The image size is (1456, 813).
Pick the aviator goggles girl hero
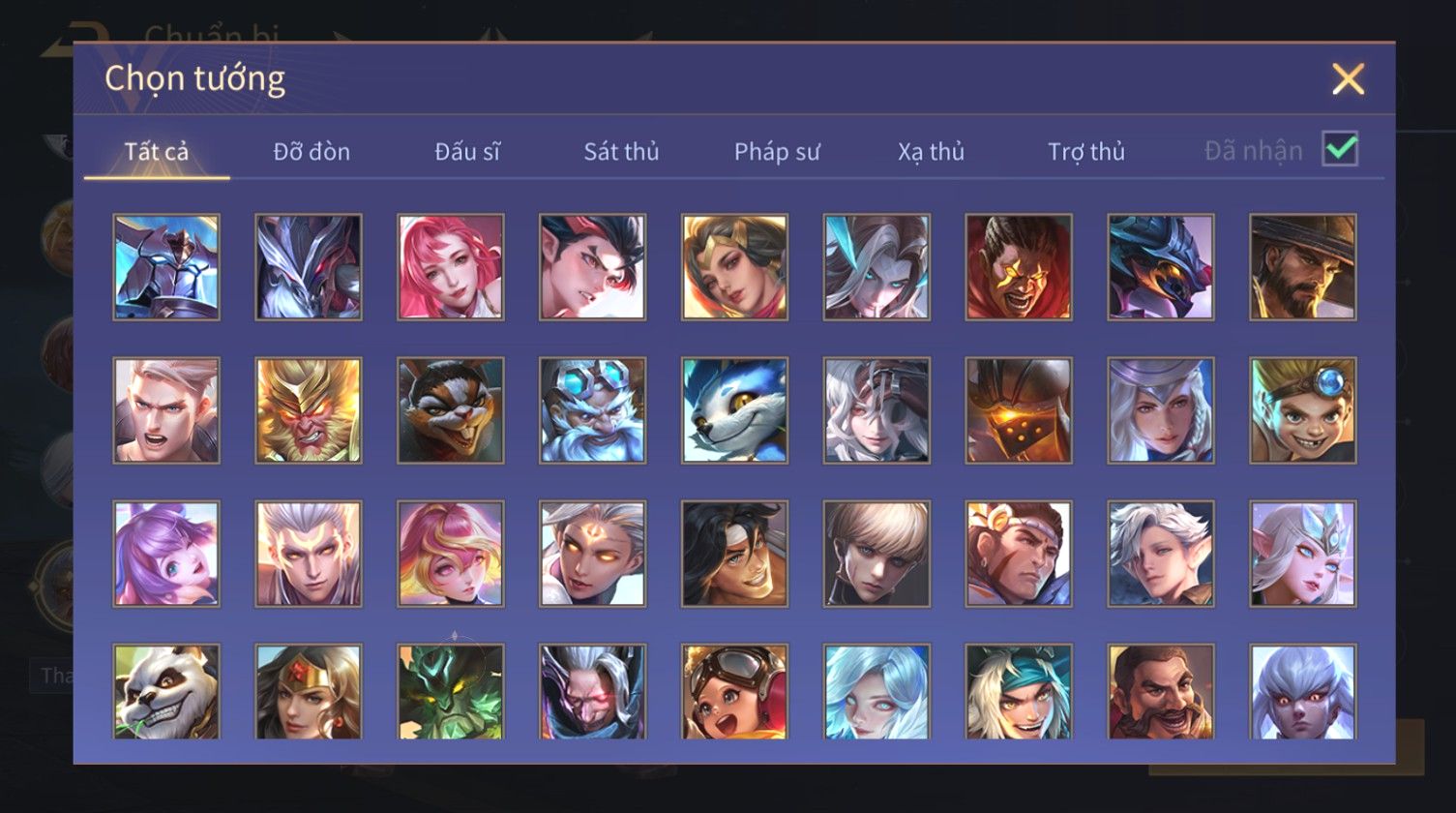735,692
